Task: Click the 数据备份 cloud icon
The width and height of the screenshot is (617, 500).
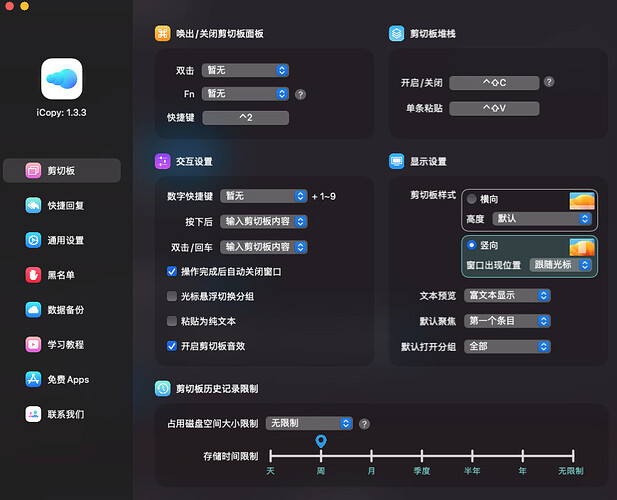Action: coord(33,310)
